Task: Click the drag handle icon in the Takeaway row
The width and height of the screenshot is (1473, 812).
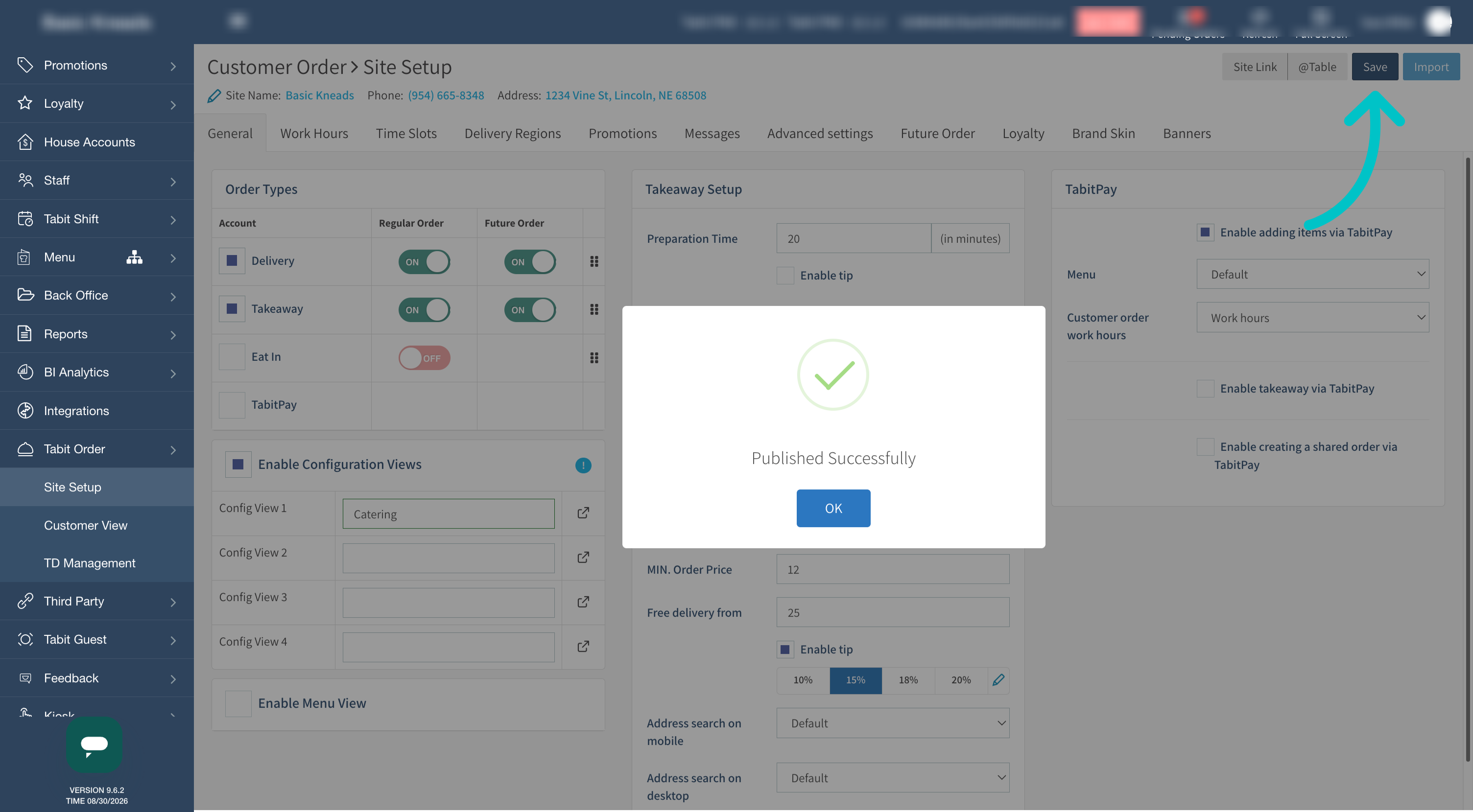Action: pos(594,309)
